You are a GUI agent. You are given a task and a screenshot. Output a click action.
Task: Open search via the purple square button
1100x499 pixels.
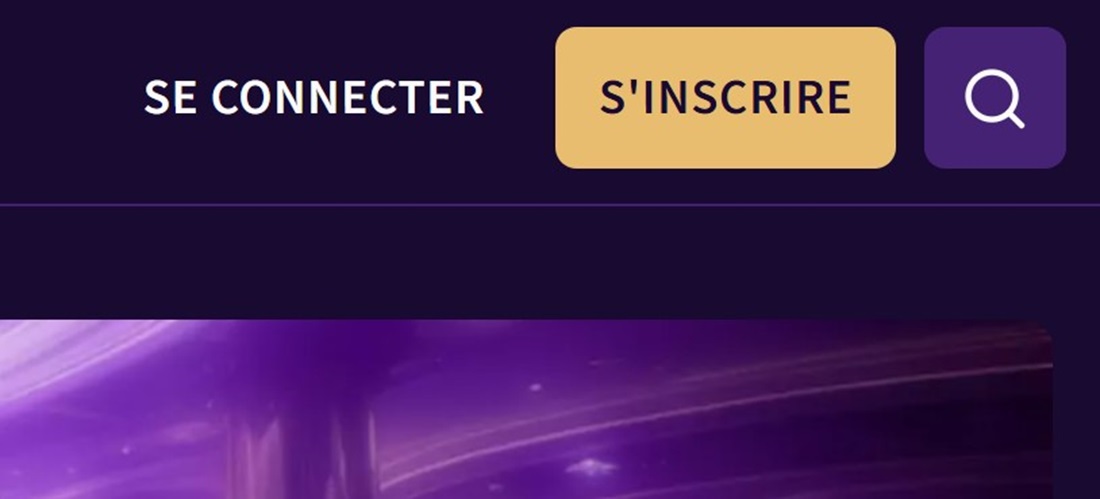click(995, 98)
